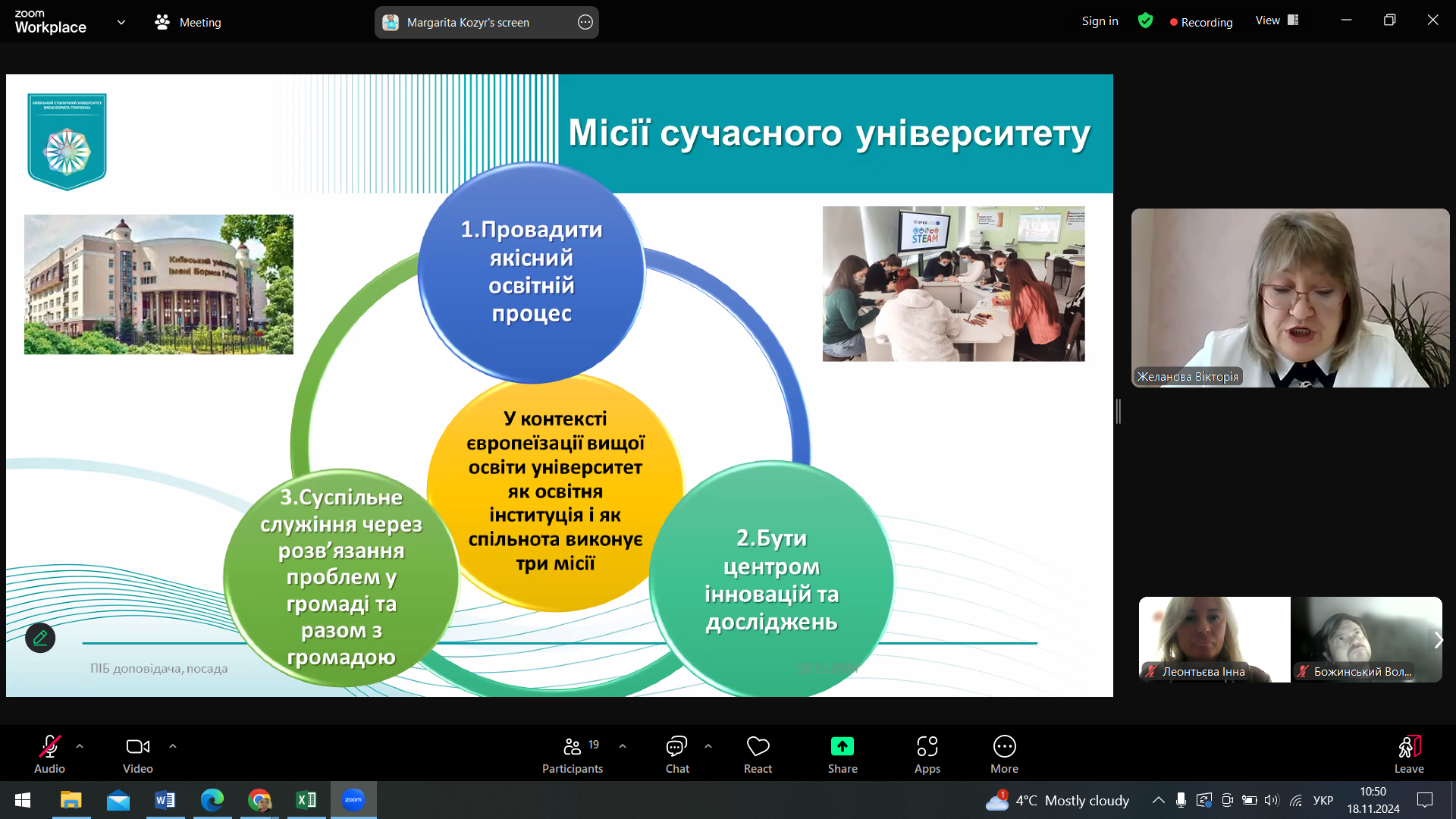
Task: Click the Sign in link
Action: point(1100,21)
